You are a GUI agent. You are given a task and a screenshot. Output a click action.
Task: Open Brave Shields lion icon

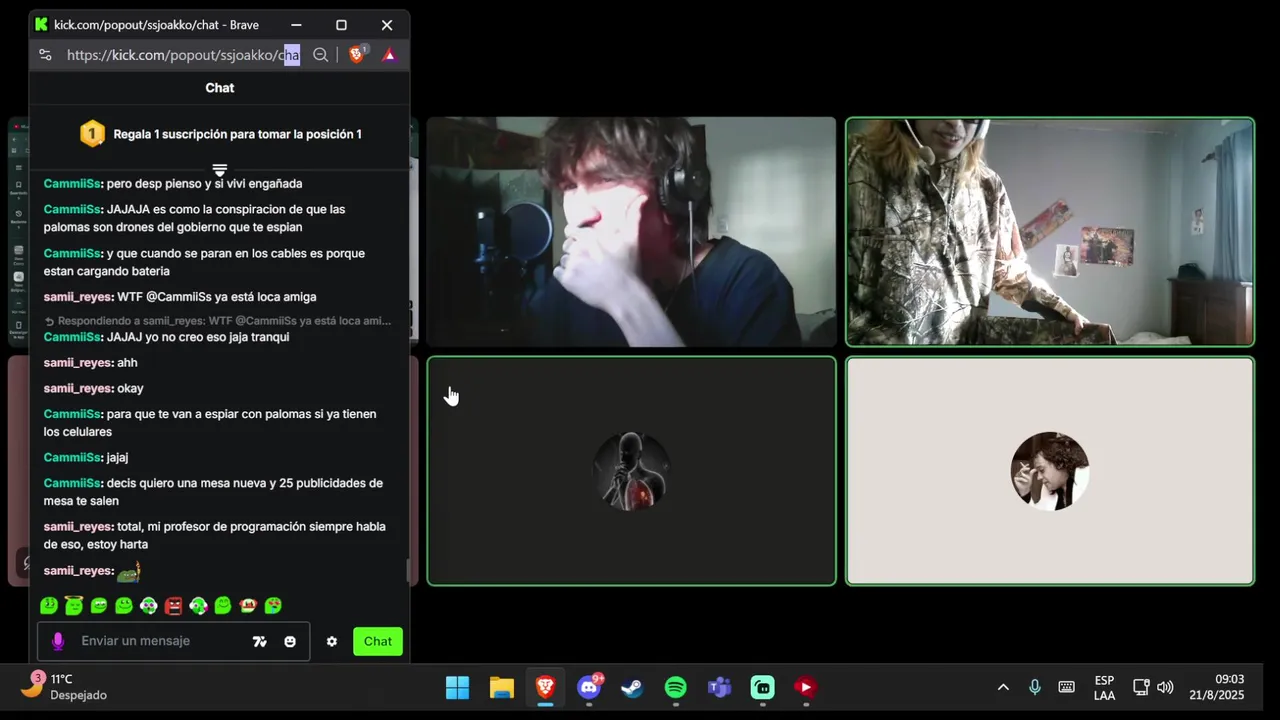[356, 55]
